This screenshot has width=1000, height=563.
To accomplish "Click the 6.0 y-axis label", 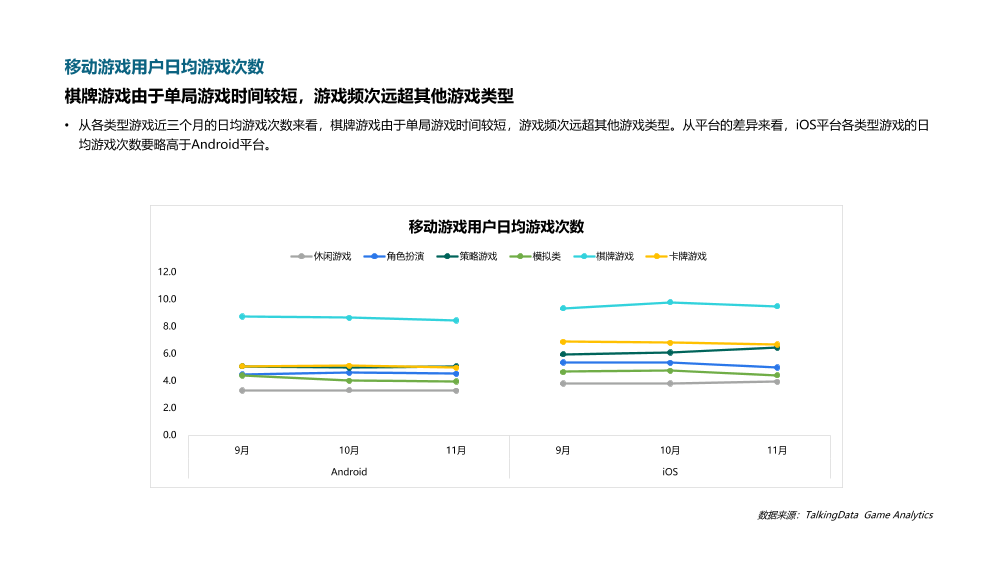I will [170, 353].
